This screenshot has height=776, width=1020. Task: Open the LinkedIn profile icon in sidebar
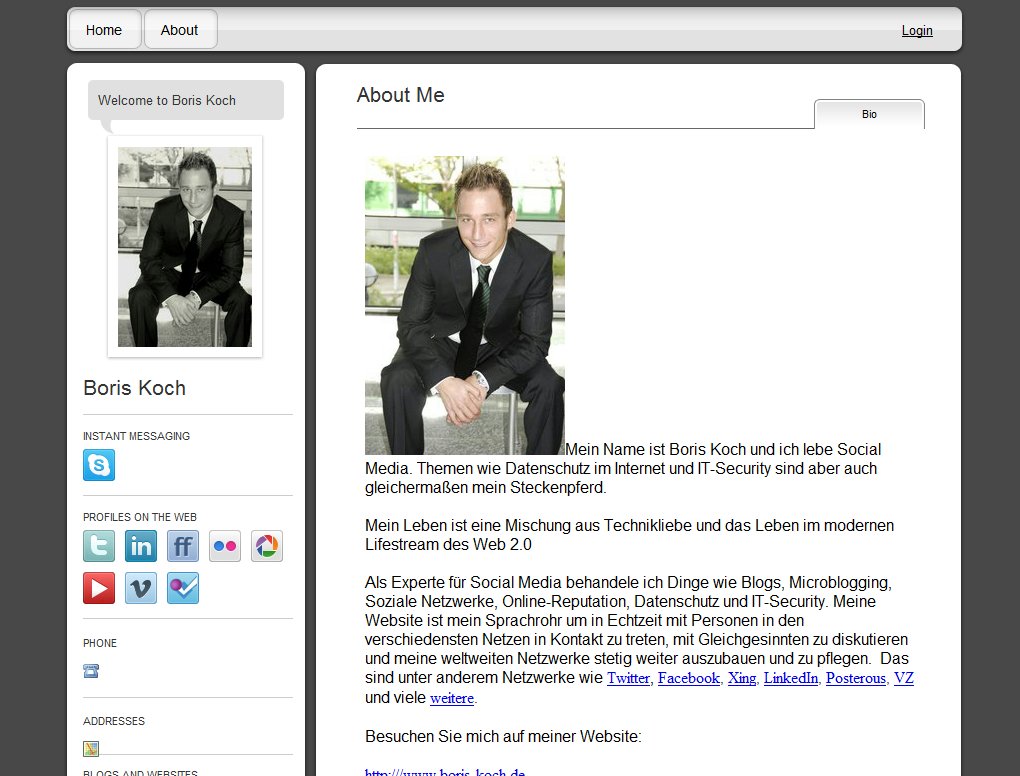click(x=141, y=546)
